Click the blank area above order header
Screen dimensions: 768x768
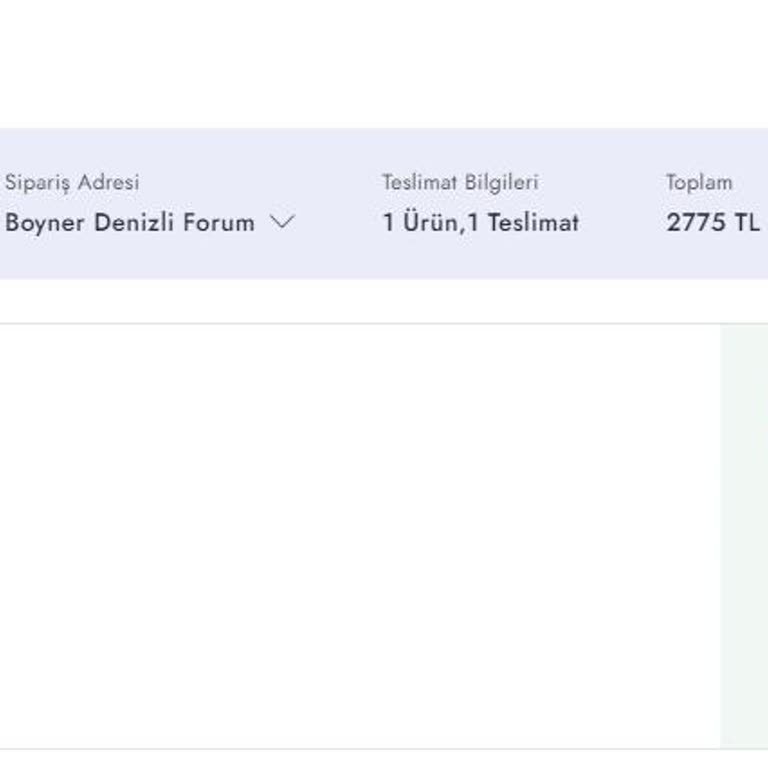pos(384,62)
